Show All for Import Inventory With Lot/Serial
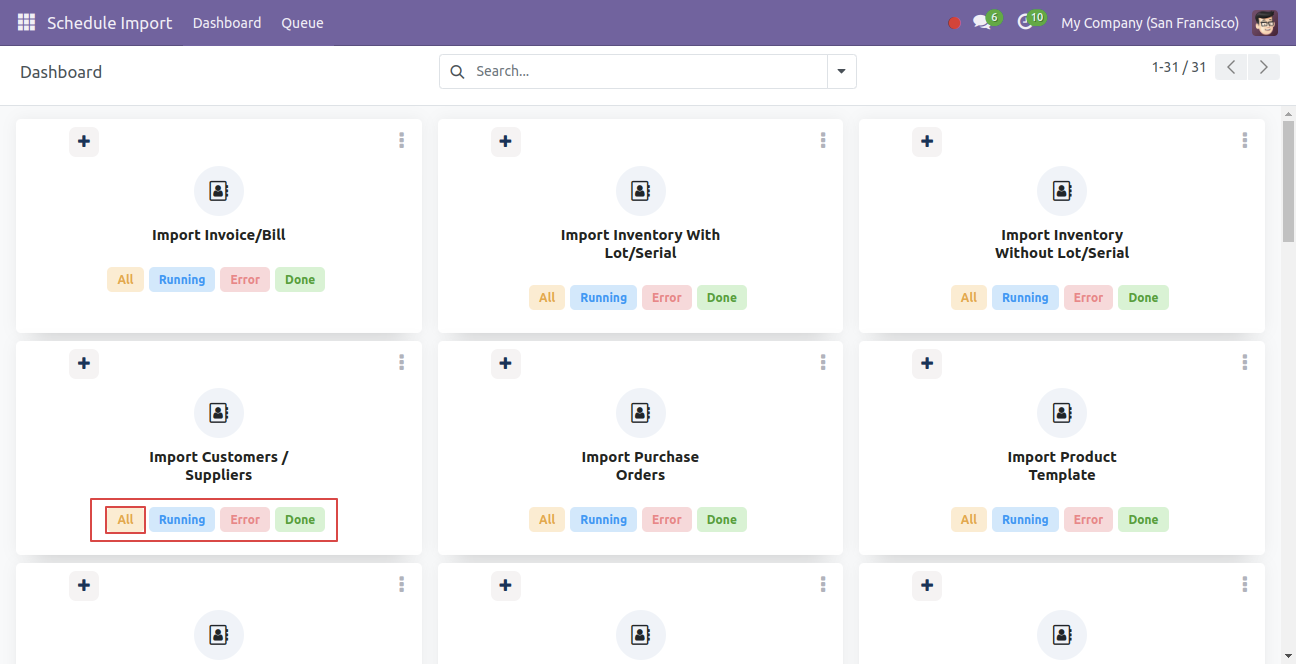This screenshot has height=664, width=1296. (x=547, y=298)
